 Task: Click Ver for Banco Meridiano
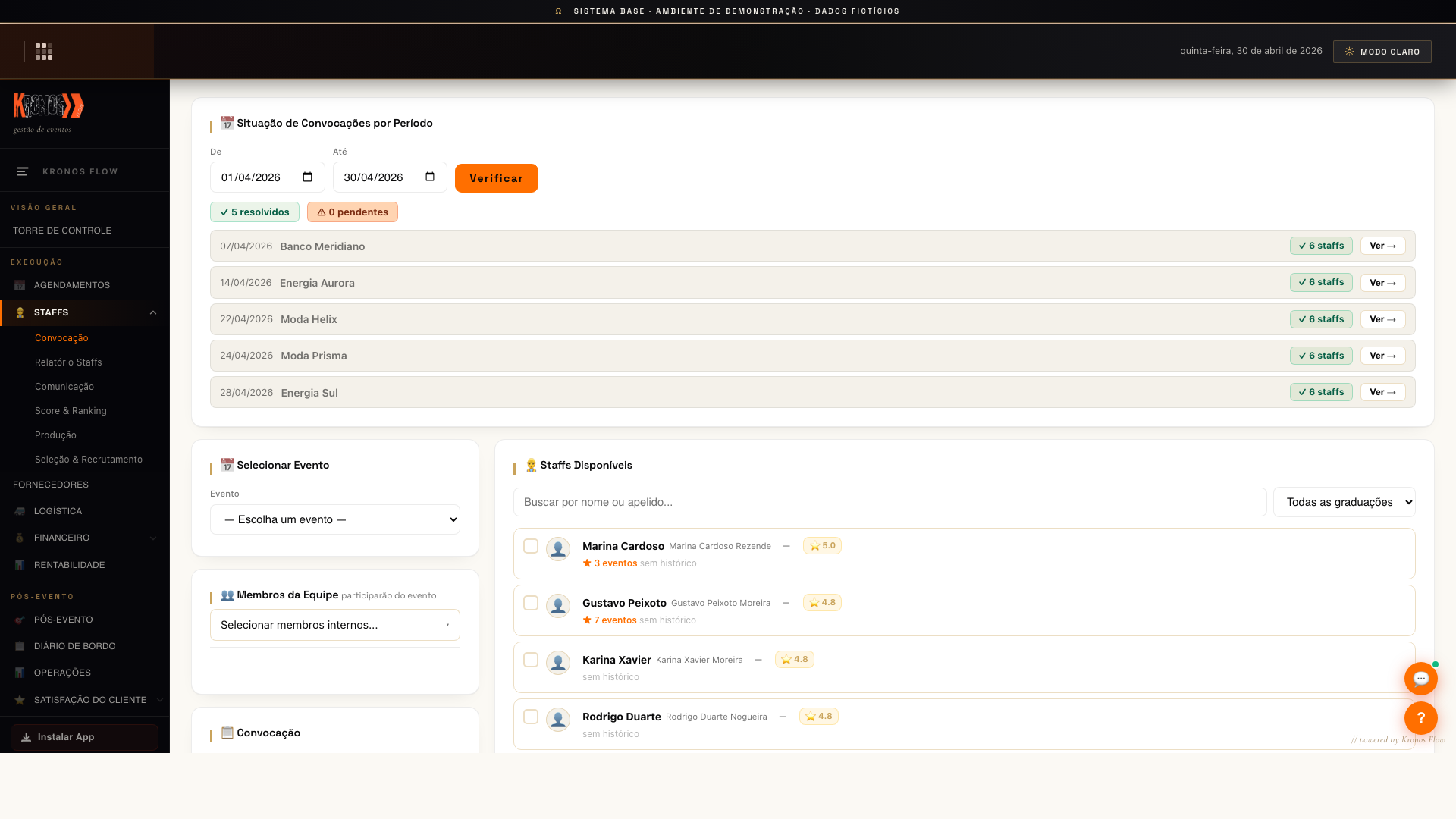(x=1382, y=246)
